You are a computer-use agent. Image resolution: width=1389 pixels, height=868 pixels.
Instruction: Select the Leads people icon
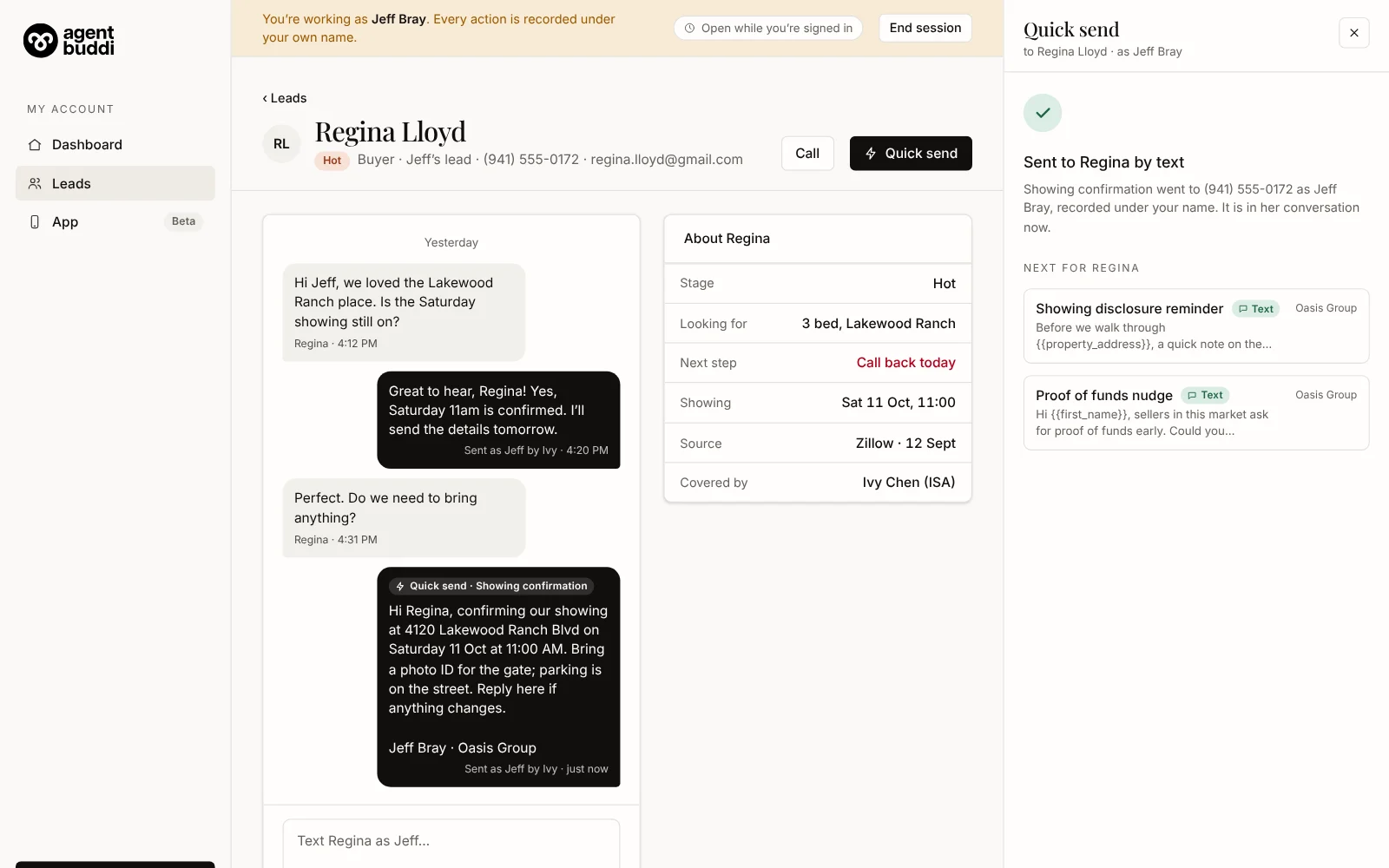pyautogui.click(x=35, y=184)
